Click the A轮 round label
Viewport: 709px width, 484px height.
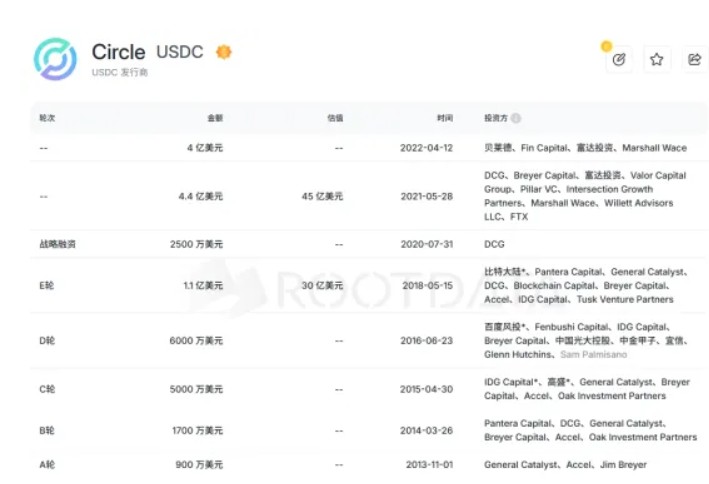coord(47,465)
